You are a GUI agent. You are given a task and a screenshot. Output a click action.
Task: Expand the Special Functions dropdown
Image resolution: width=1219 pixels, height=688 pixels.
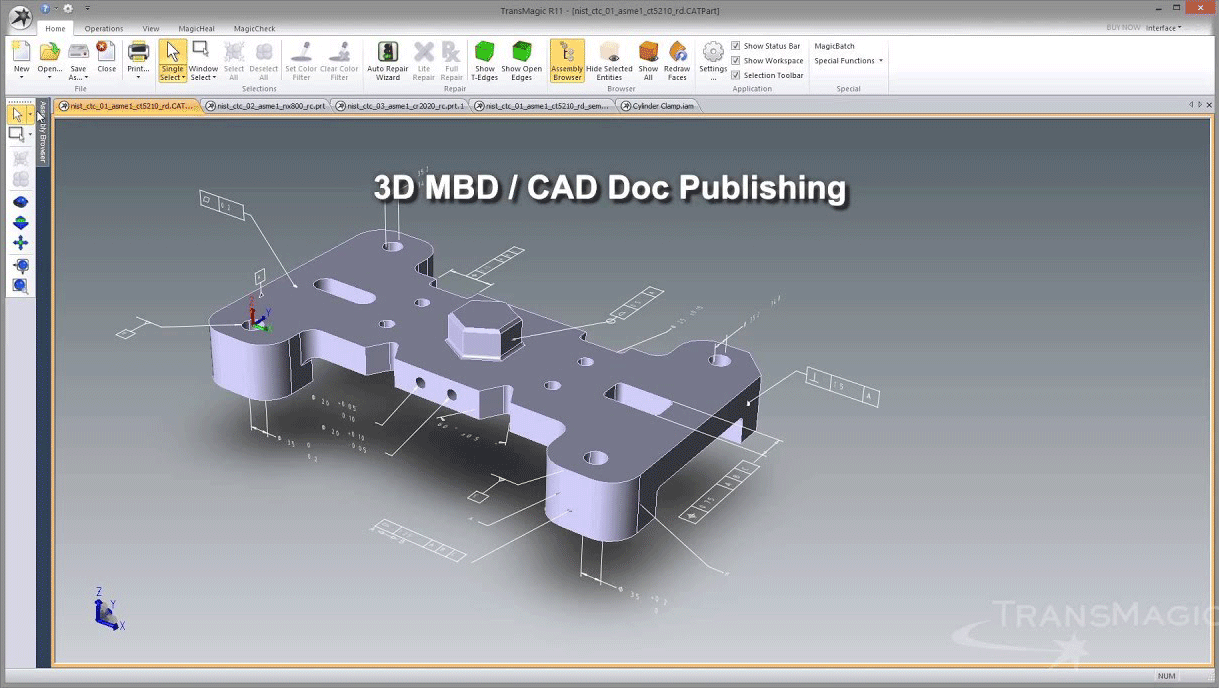tap(849, 61)
